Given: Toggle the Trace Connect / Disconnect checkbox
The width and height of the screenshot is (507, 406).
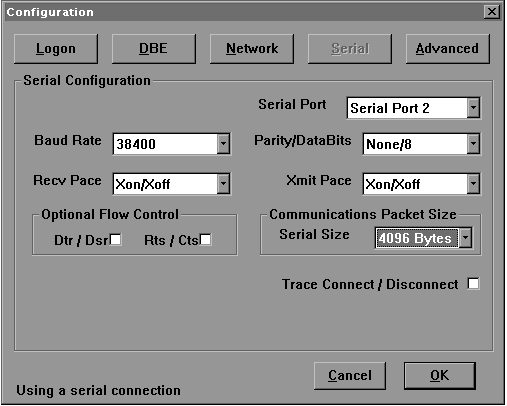Looking at the screenshot, I should 473,284.
